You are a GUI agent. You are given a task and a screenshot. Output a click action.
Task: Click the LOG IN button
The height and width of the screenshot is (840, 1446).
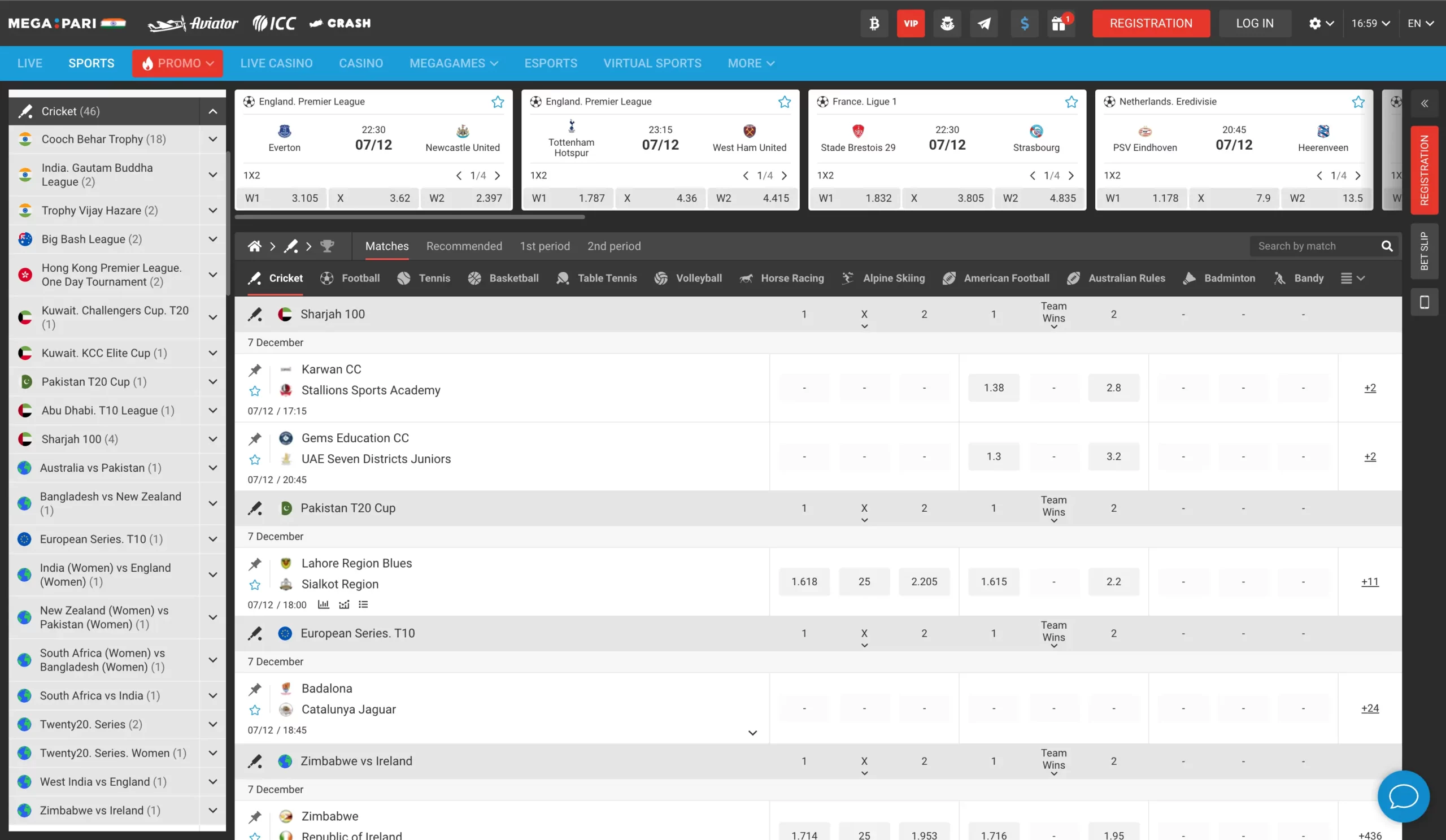(1255, 24)
